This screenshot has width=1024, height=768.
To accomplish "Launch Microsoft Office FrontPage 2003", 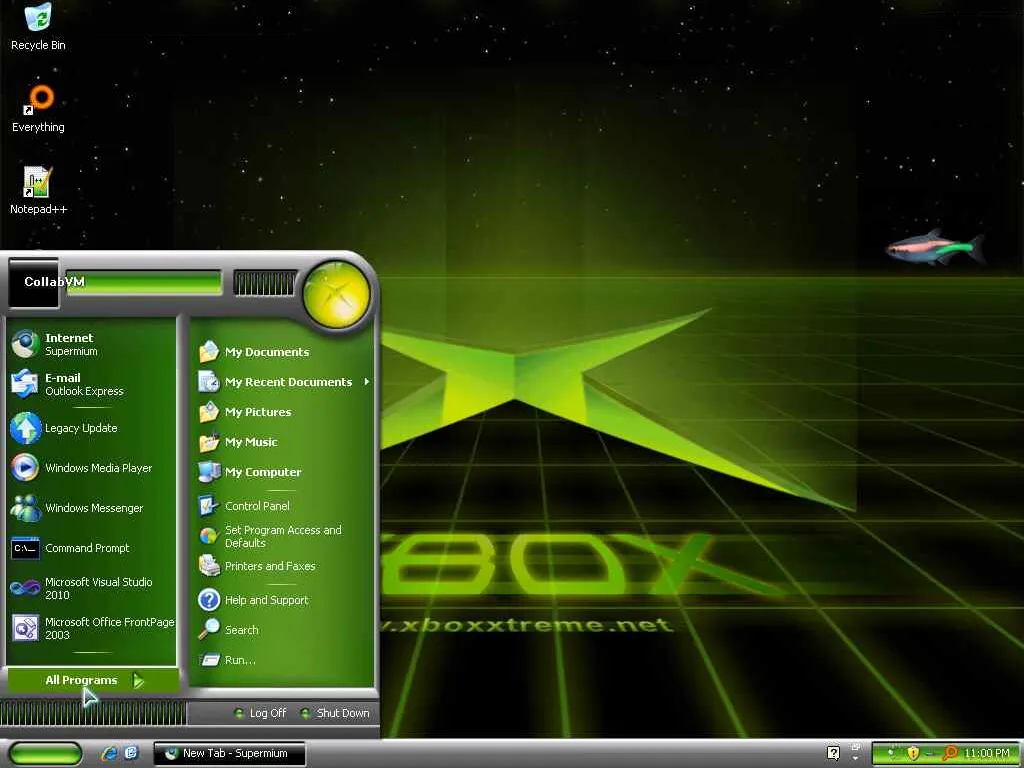I will click(x=91, y=628).
